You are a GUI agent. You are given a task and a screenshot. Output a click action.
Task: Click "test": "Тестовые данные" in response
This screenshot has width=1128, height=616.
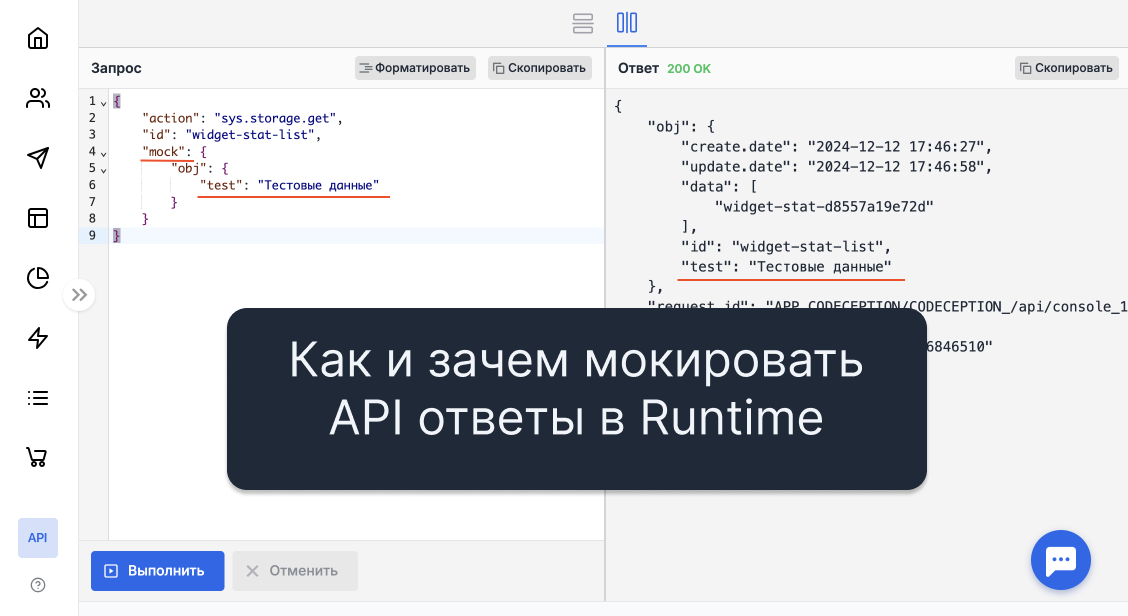[x=786, y=267]
